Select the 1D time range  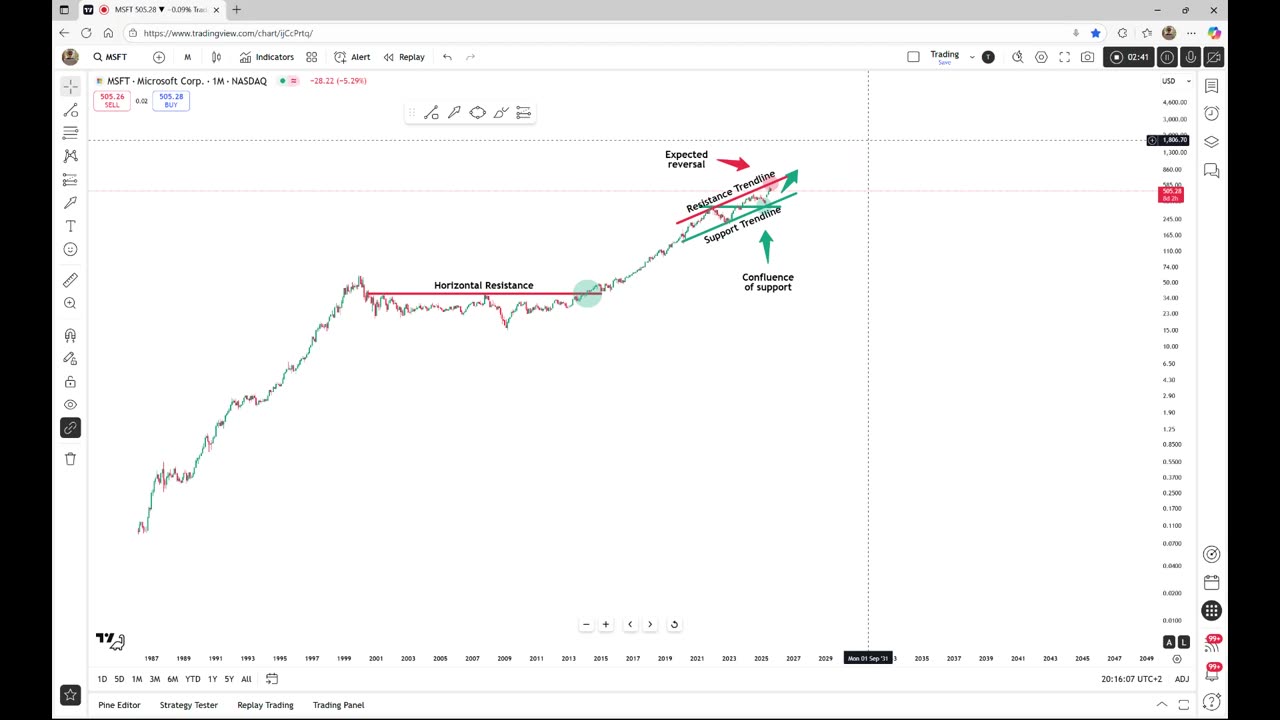point(102,679)
